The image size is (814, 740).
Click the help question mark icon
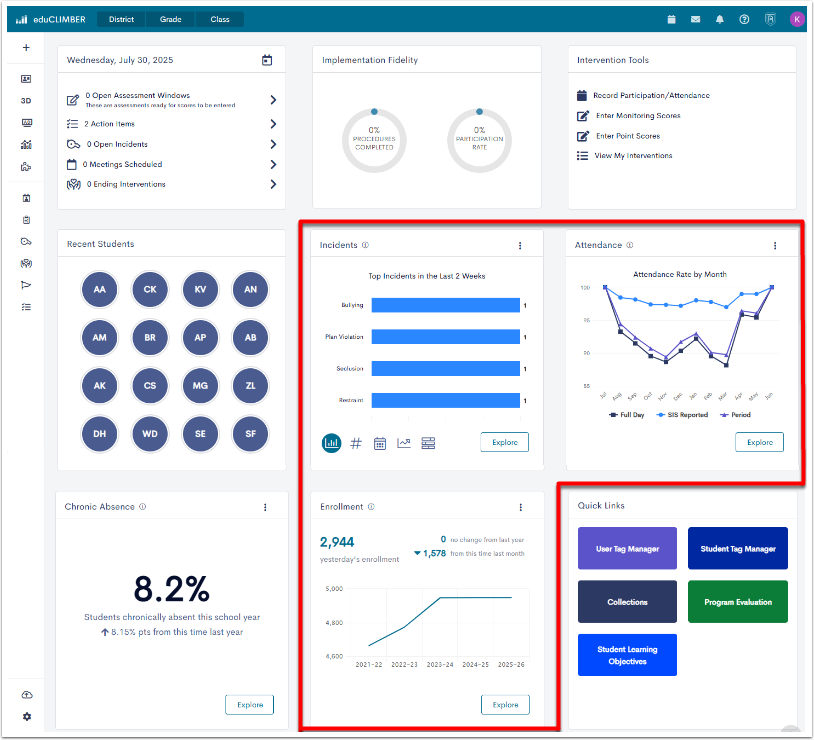[x=744, y=20]
